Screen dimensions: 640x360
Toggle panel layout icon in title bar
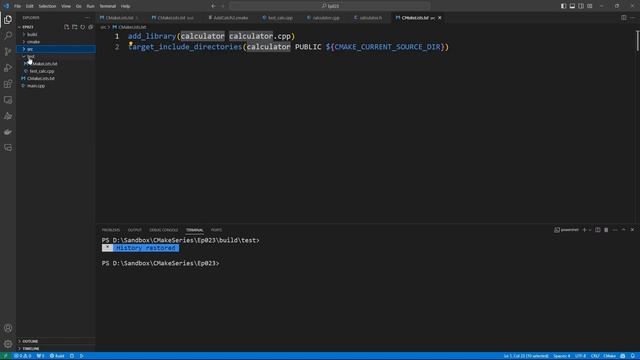572,6
